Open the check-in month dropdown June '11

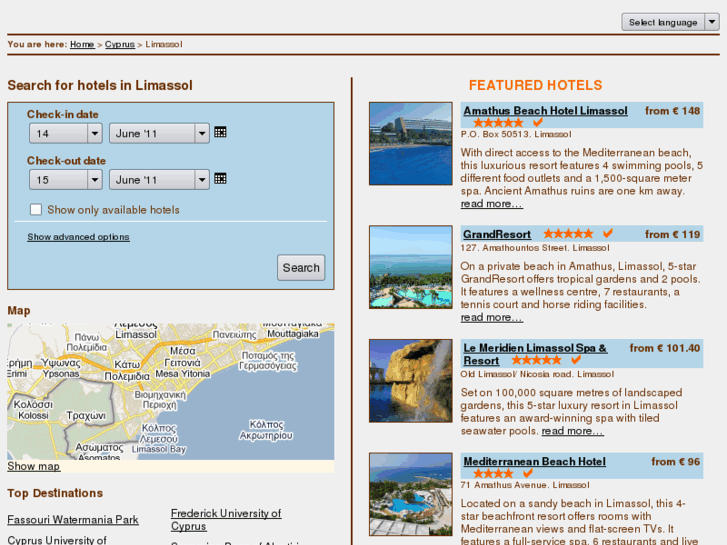pyautogui.click(x=159, y=134)
